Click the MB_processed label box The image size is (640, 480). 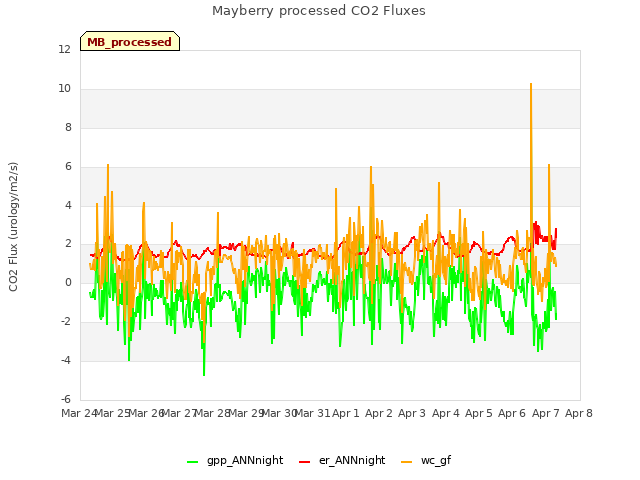coord(130,41)
